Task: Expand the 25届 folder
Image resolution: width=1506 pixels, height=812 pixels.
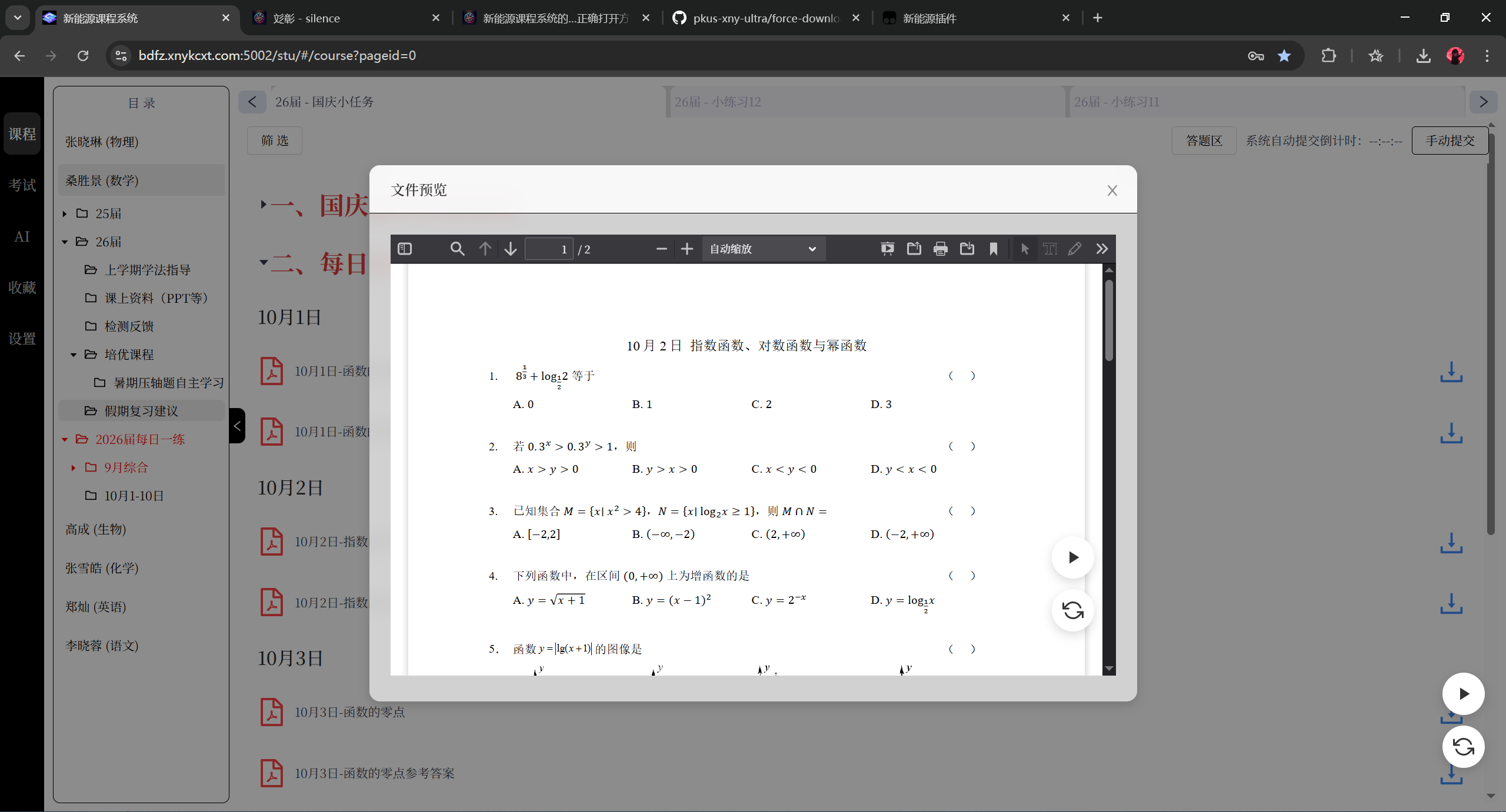Action: pyautogui.click(x=65, y=213)
